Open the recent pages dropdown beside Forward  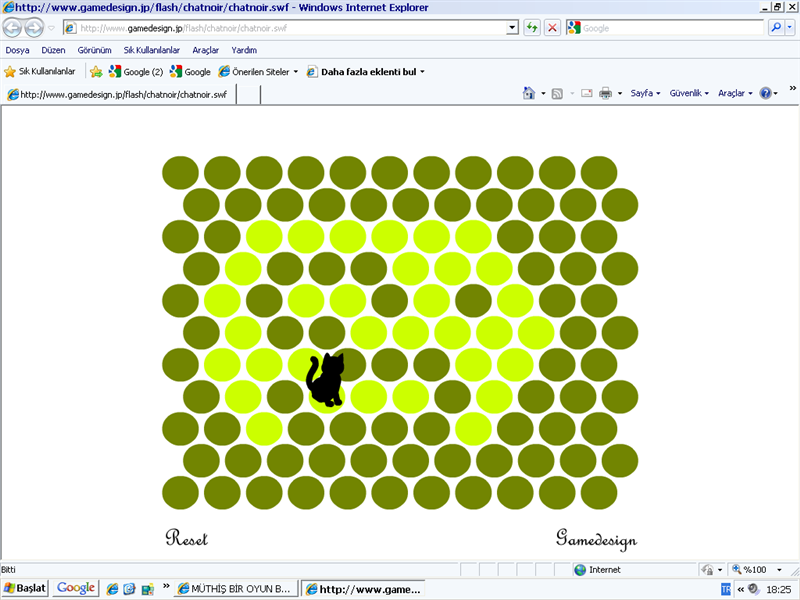pyautogui.click(x=51, y=28)
